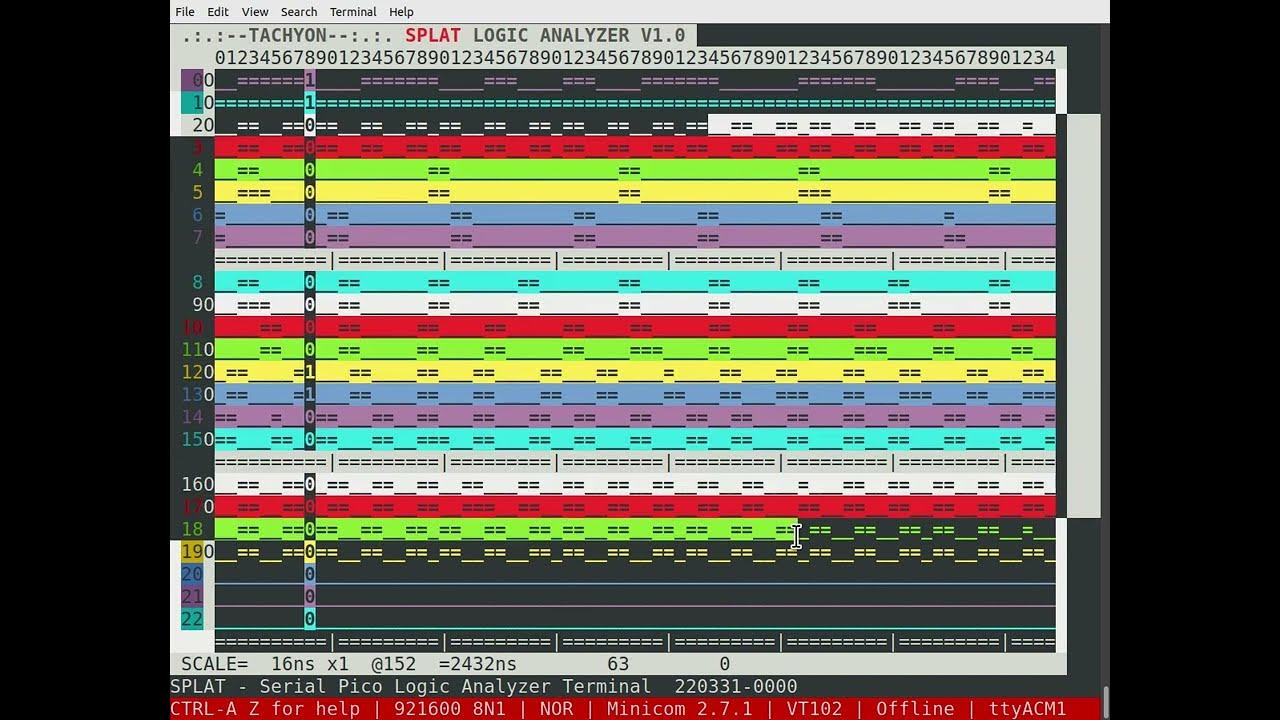Screen dimensions: 1280x720
Task: Select channel 6 row label
Action: (198, 215)
